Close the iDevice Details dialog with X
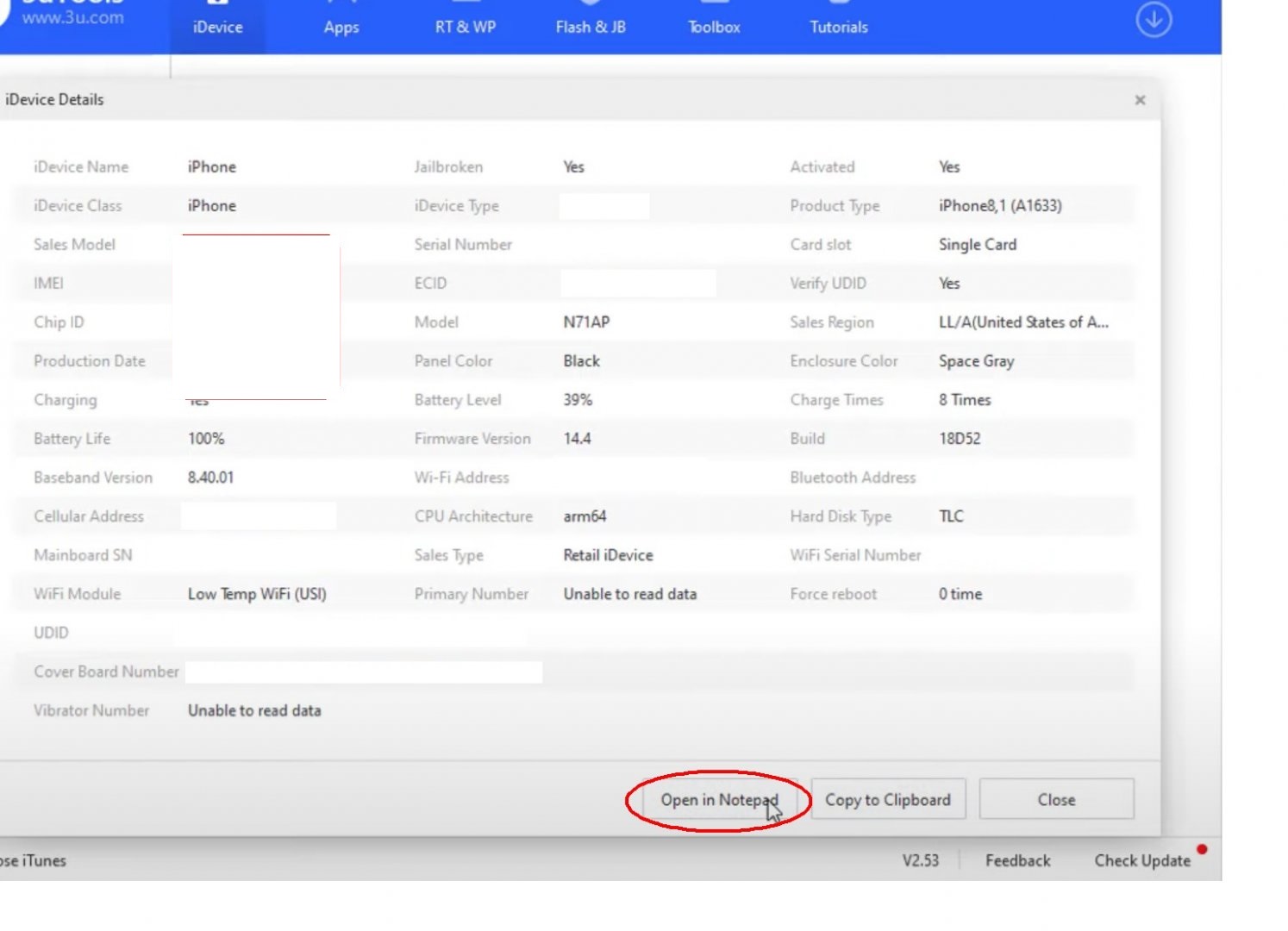This screenshot has height=931, width=1288. click(1140, 100)
